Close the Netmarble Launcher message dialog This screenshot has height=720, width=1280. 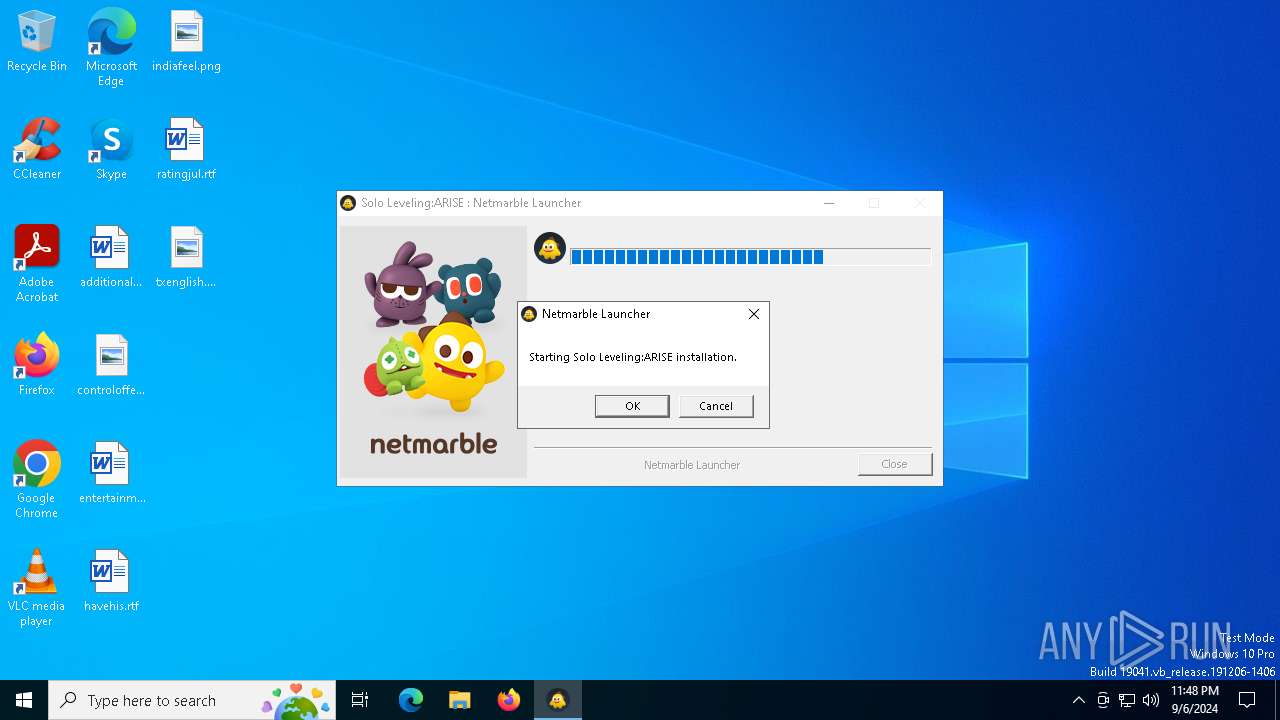pos(754,314)
